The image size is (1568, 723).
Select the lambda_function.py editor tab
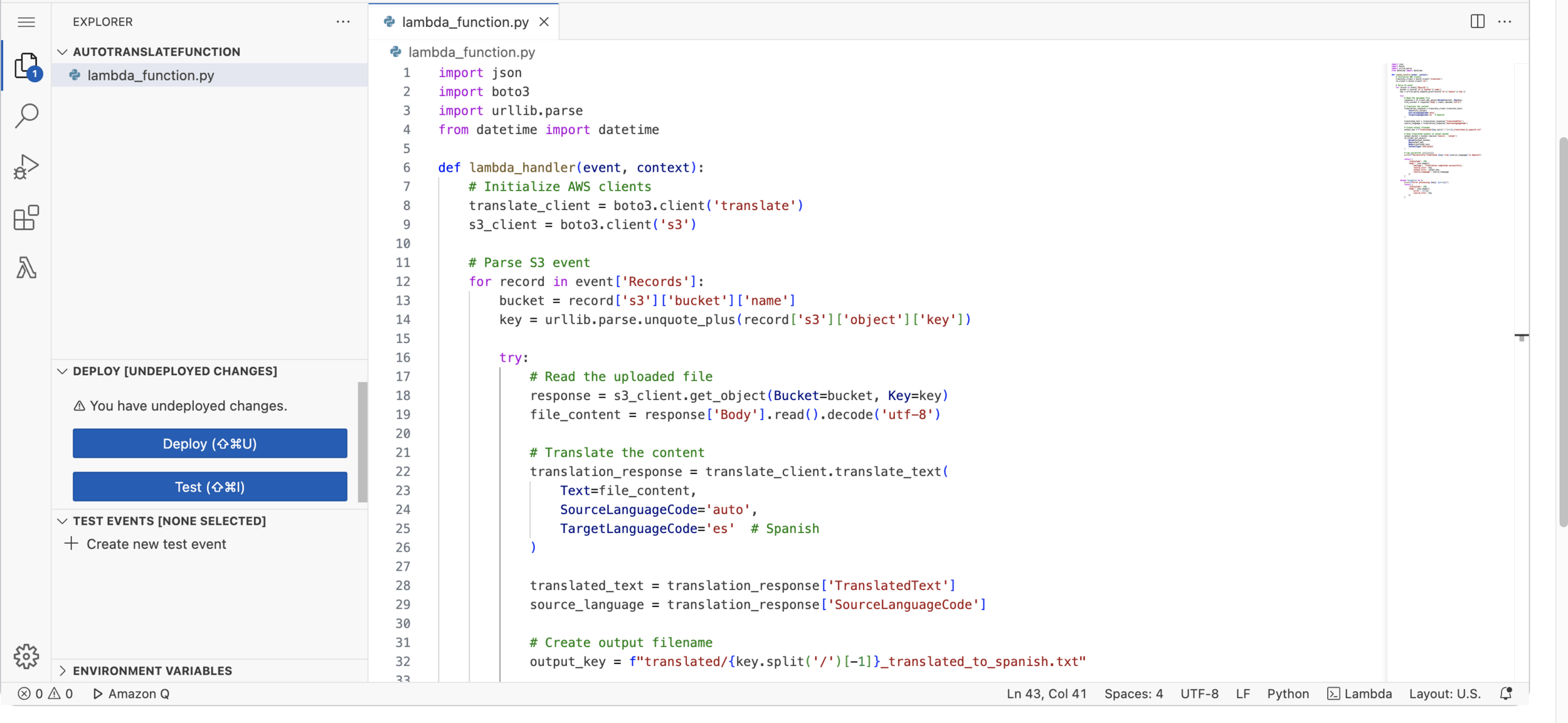pos(464,22)
